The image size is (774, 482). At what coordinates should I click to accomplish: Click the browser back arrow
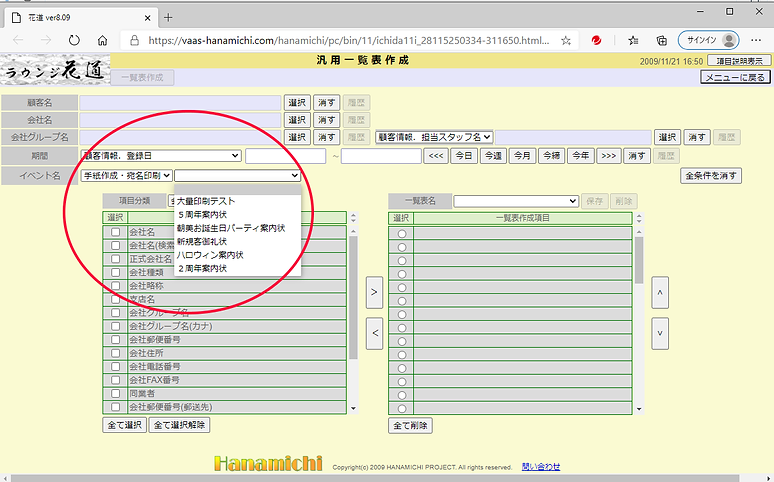point(18,40)
